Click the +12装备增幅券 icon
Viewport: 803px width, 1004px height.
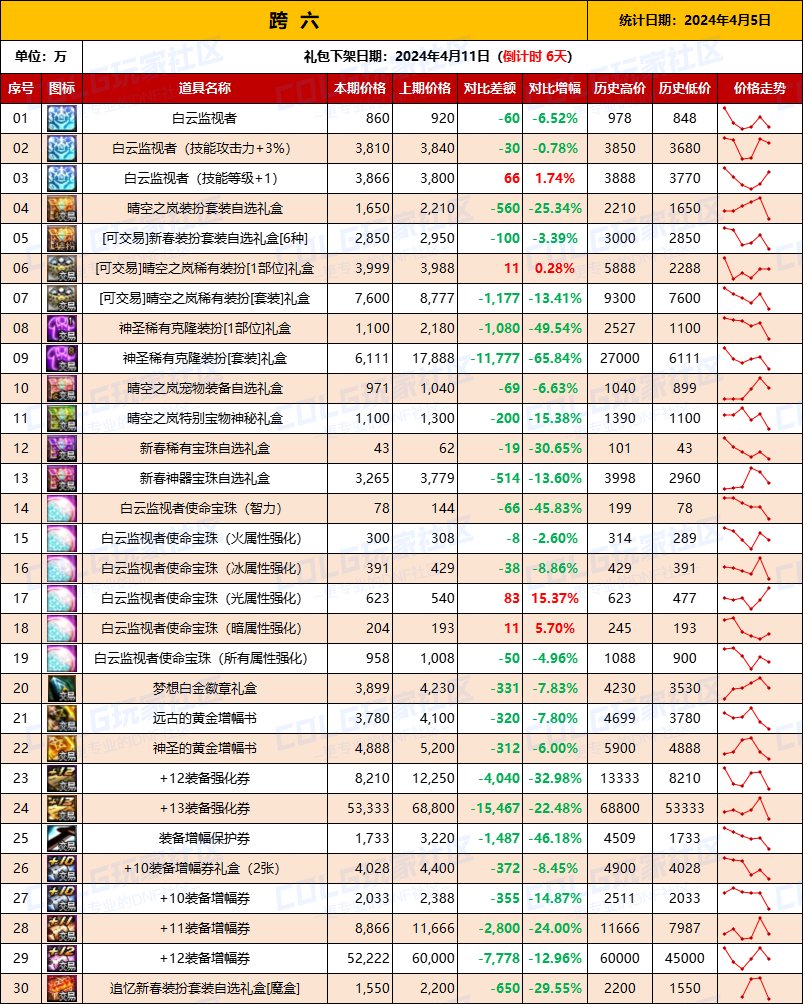point(62,959)
